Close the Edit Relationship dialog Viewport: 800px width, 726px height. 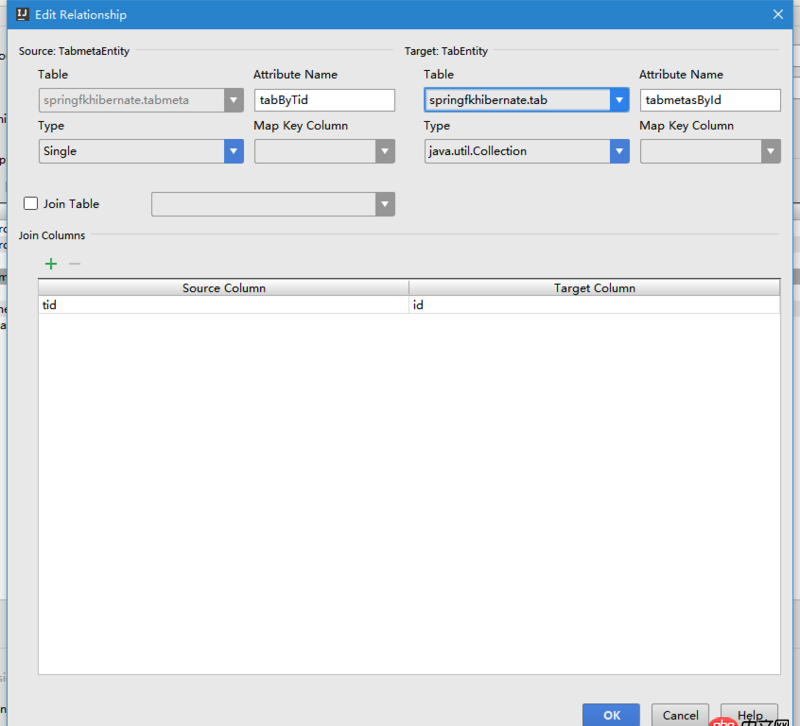(x=777, y=15)
